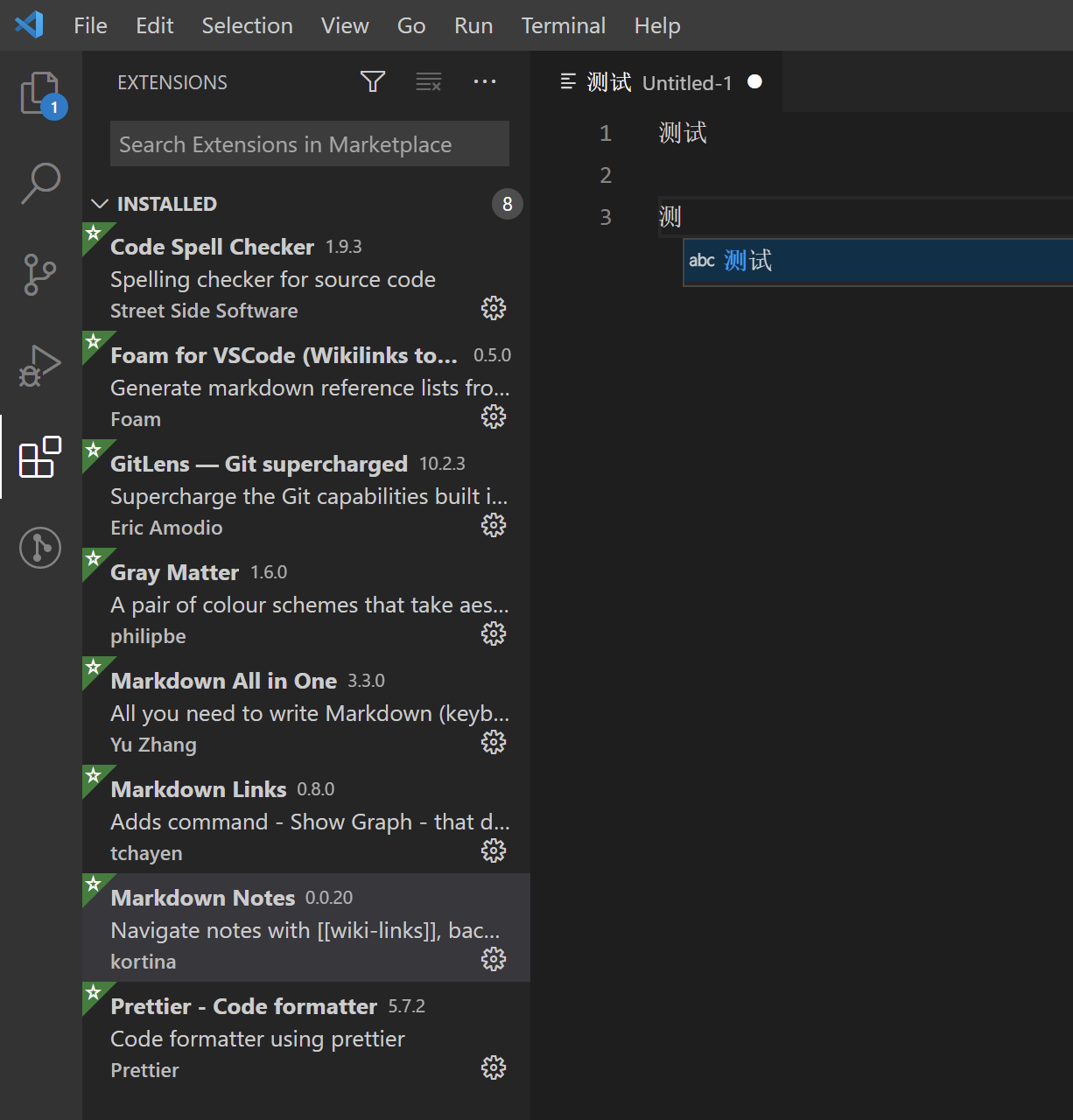This screenshot has height=1120, width=1073.
Task: Focus the Search Extensions in Marketplace field
Action: click(310, 143)
